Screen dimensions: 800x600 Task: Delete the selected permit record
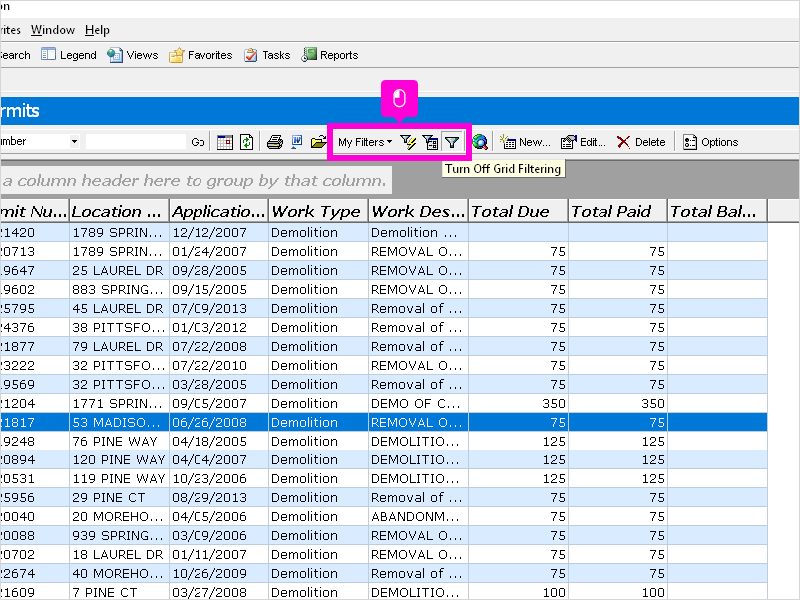[x=641, y=142]
